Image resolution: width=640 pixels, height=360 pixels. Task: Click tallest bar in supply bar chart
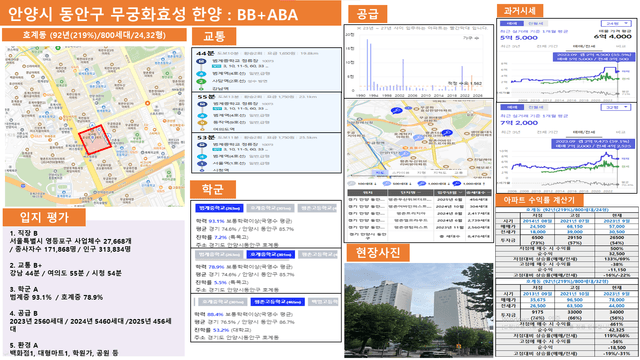click(x=367, y=64)
